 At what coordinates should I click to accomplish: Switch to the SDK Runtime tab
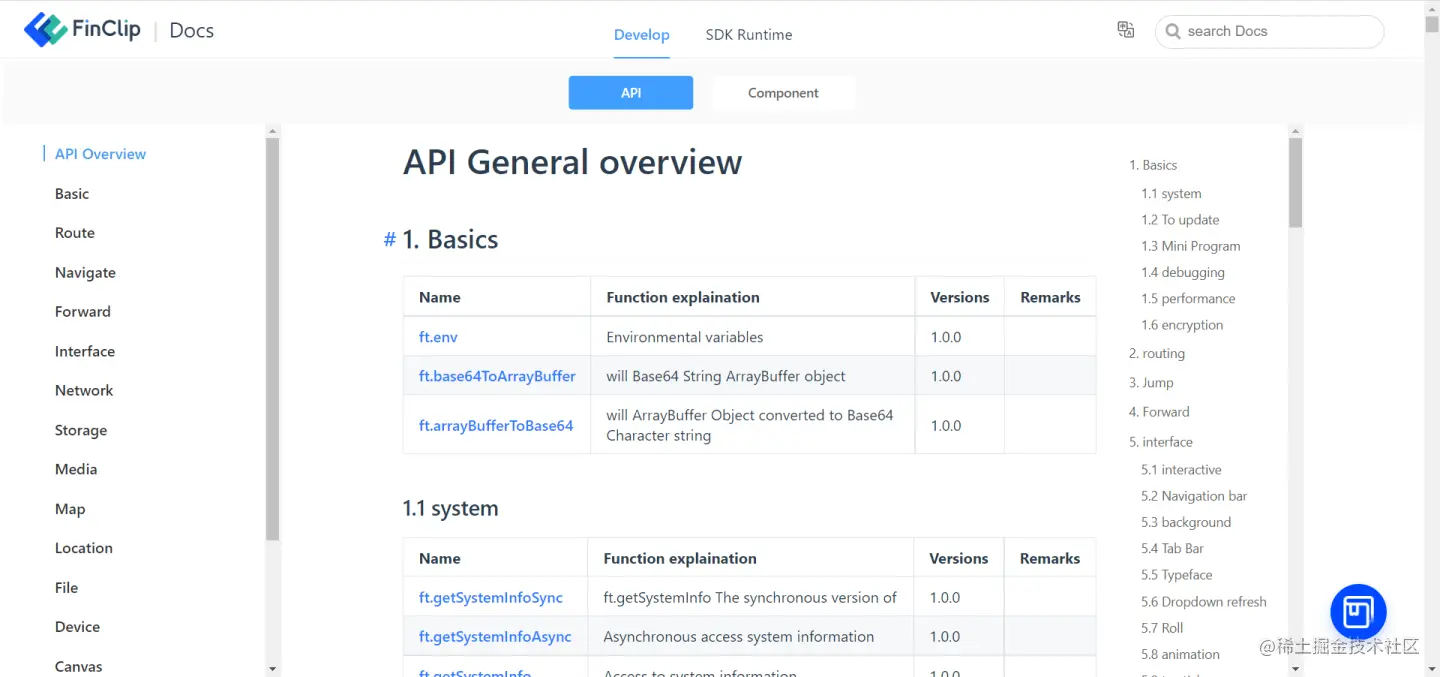coord(748,34)
